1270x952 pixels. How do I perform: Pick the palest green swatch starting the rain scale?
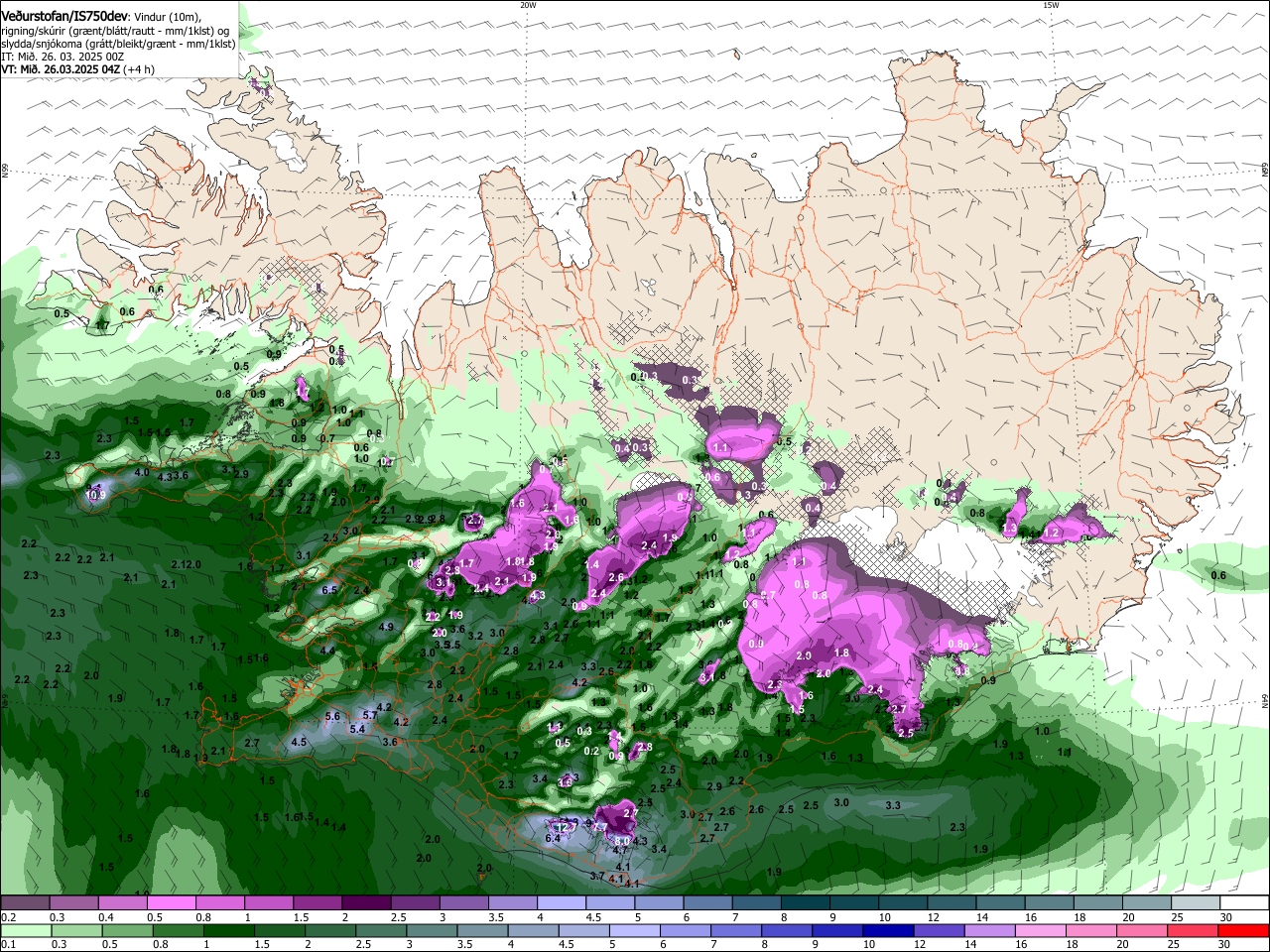pos(25,931)
